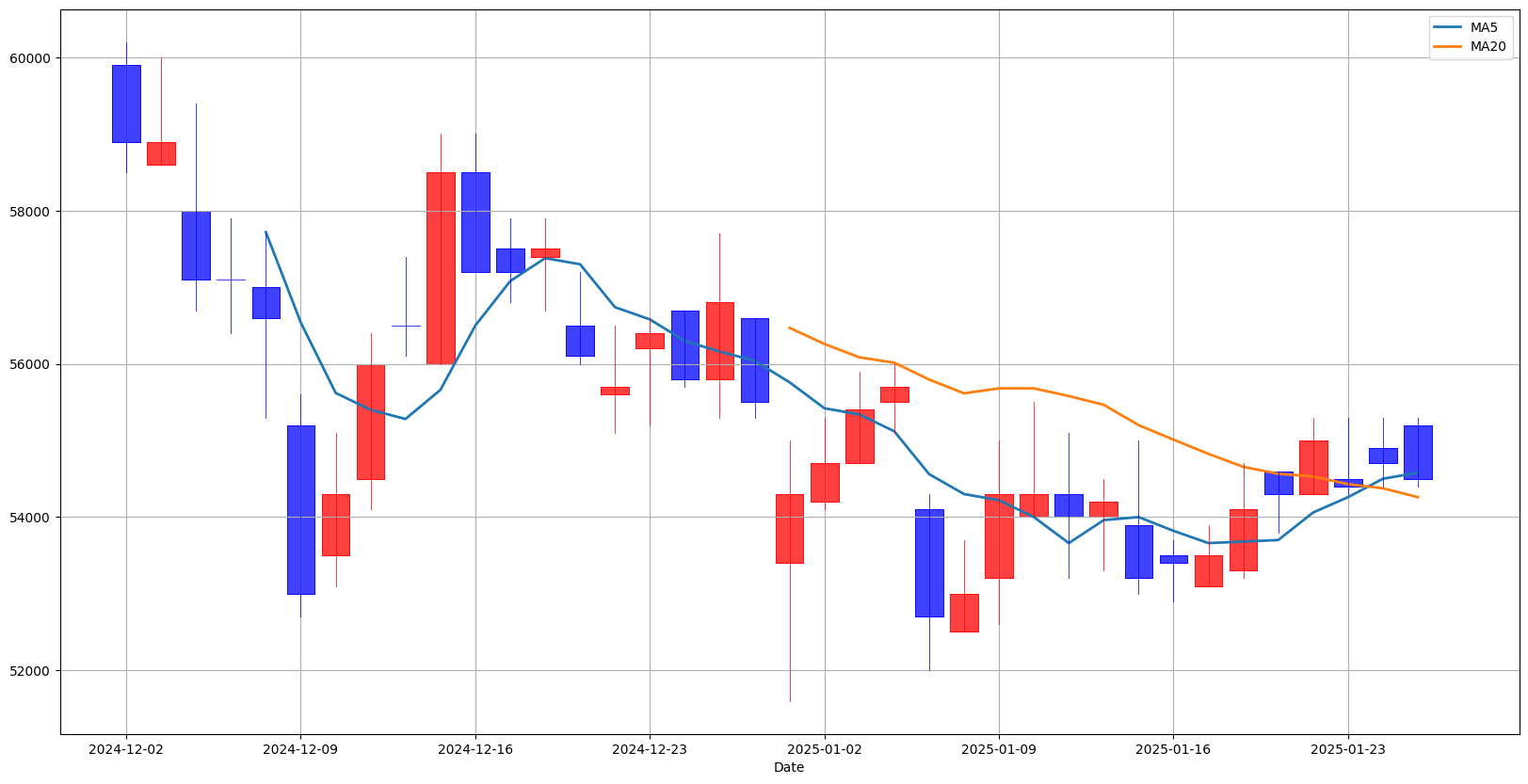The width and height of the screenshot is (1528, 784).
Task: Click the 54000 y-axis tick label
Action: pos(30,518)
